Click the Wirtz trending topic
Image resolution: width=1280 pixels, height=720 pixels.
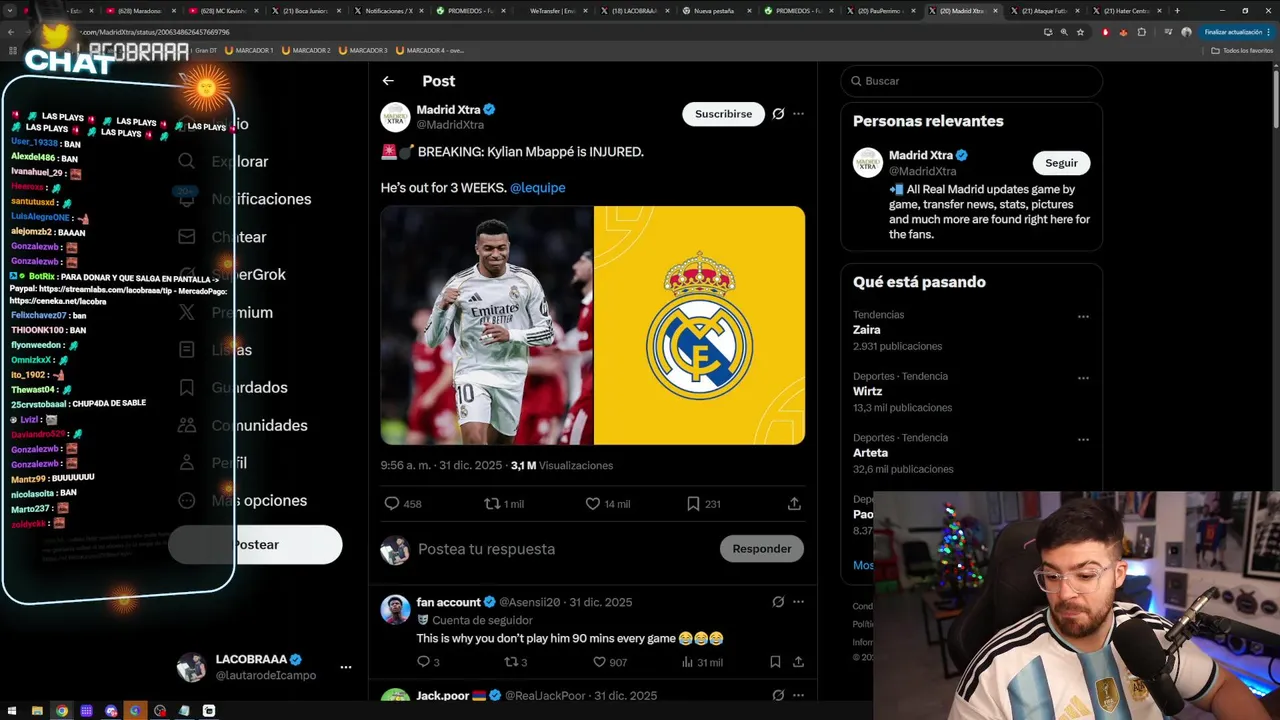[868, 391]
